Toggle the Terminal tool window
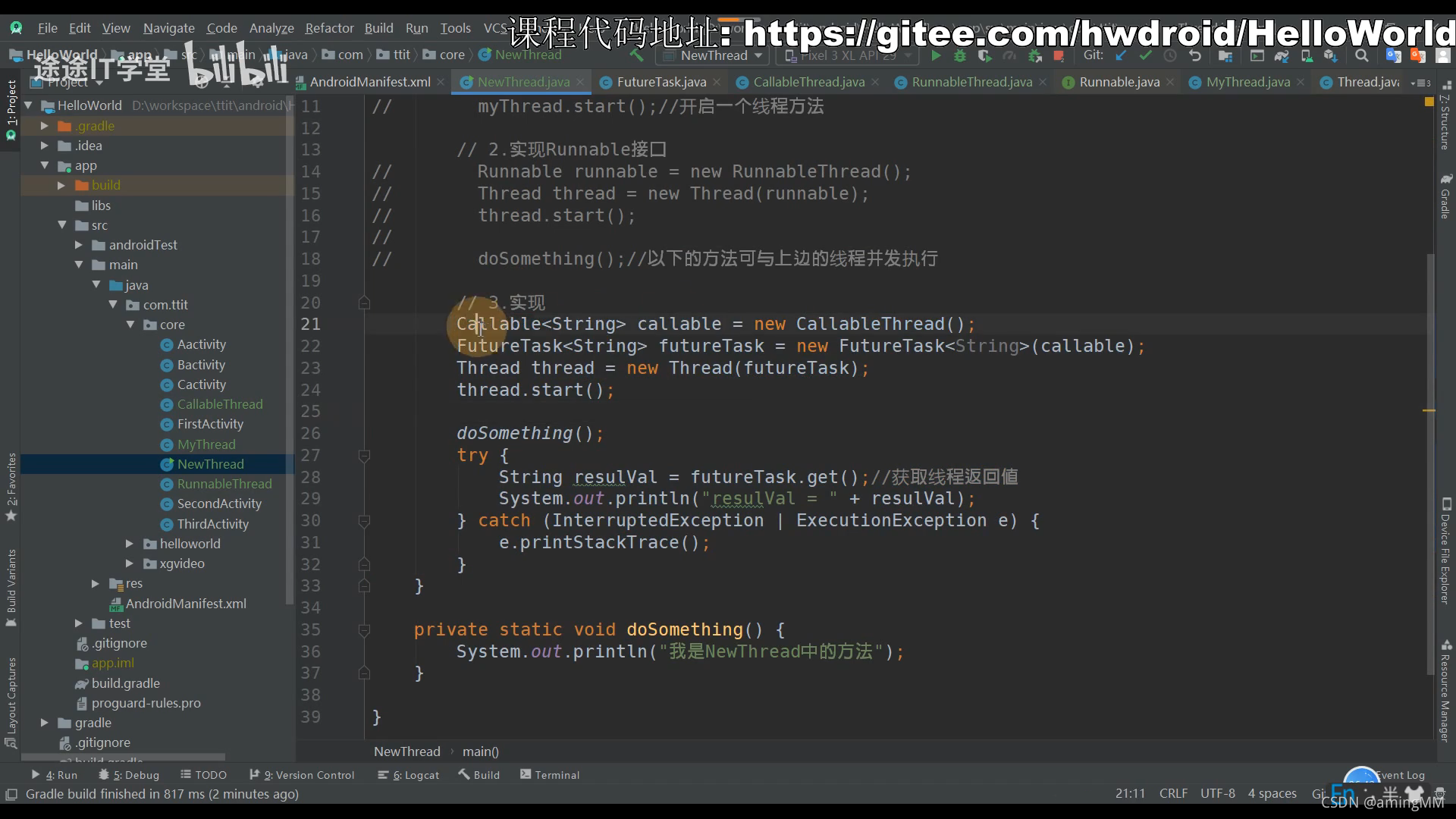The width and height of the screenshot is (1456, 819). 550,775
